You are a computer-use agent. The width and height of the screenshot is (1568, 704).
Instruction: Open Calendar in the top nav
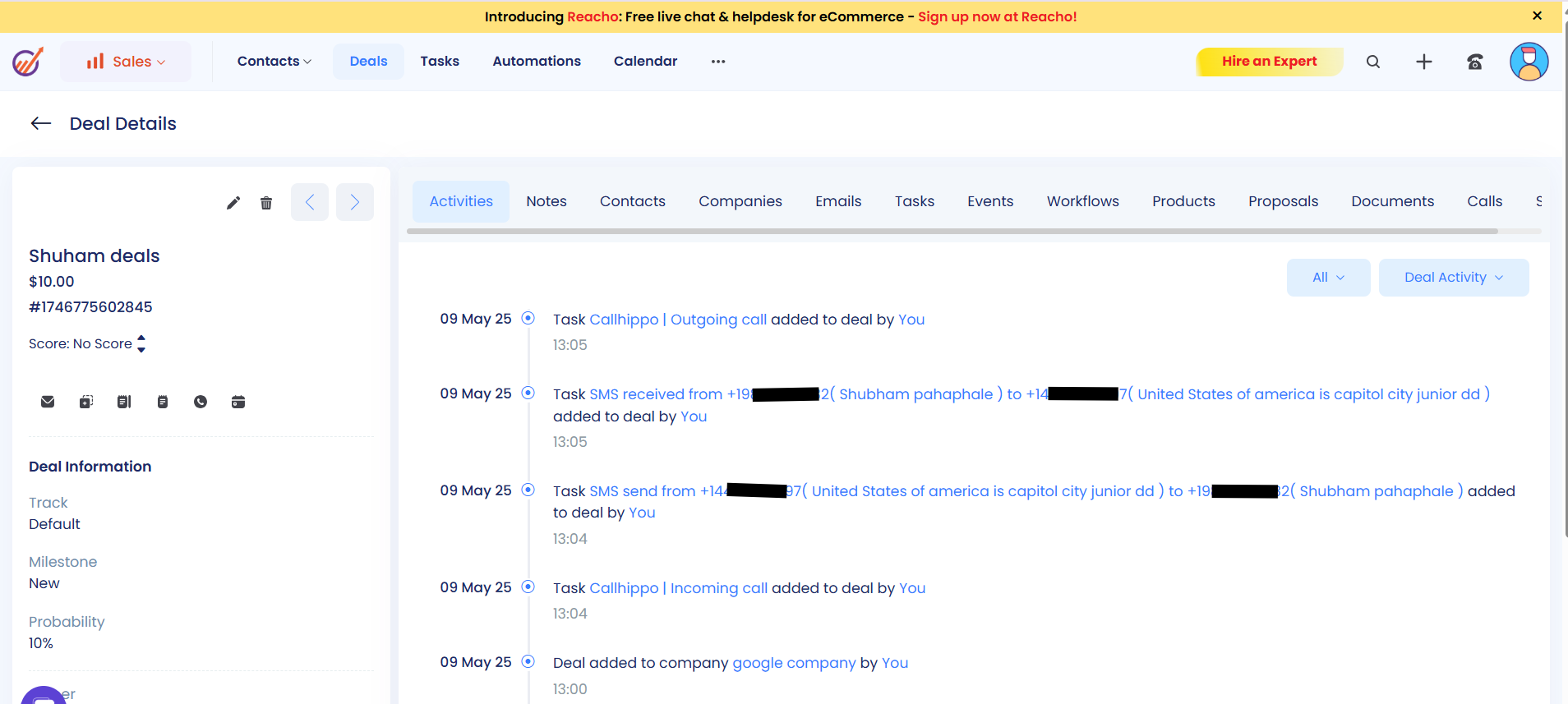click(x=645, y=62)
